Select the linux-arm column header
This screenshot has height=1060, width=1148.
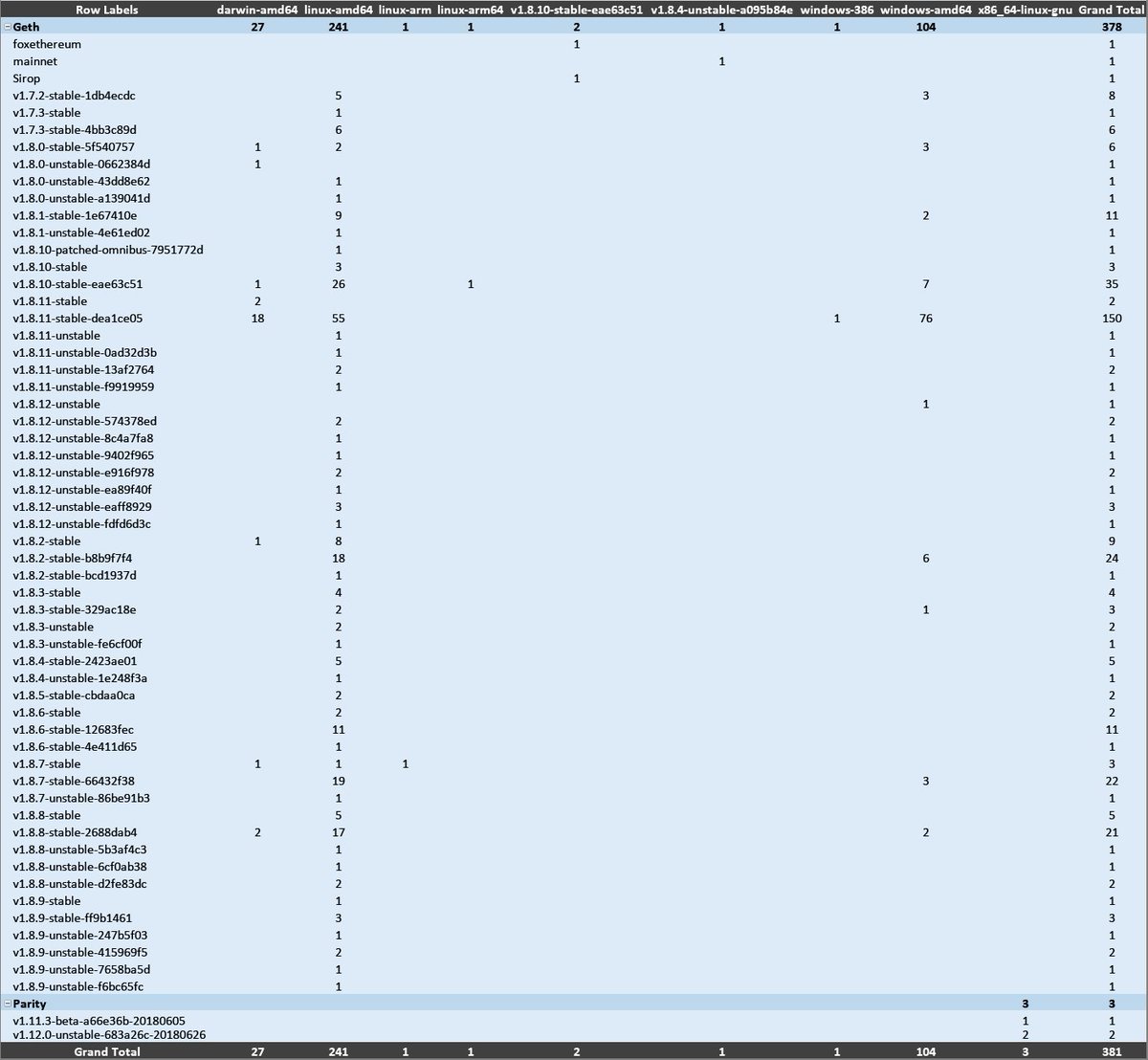[x=406, y=10]
